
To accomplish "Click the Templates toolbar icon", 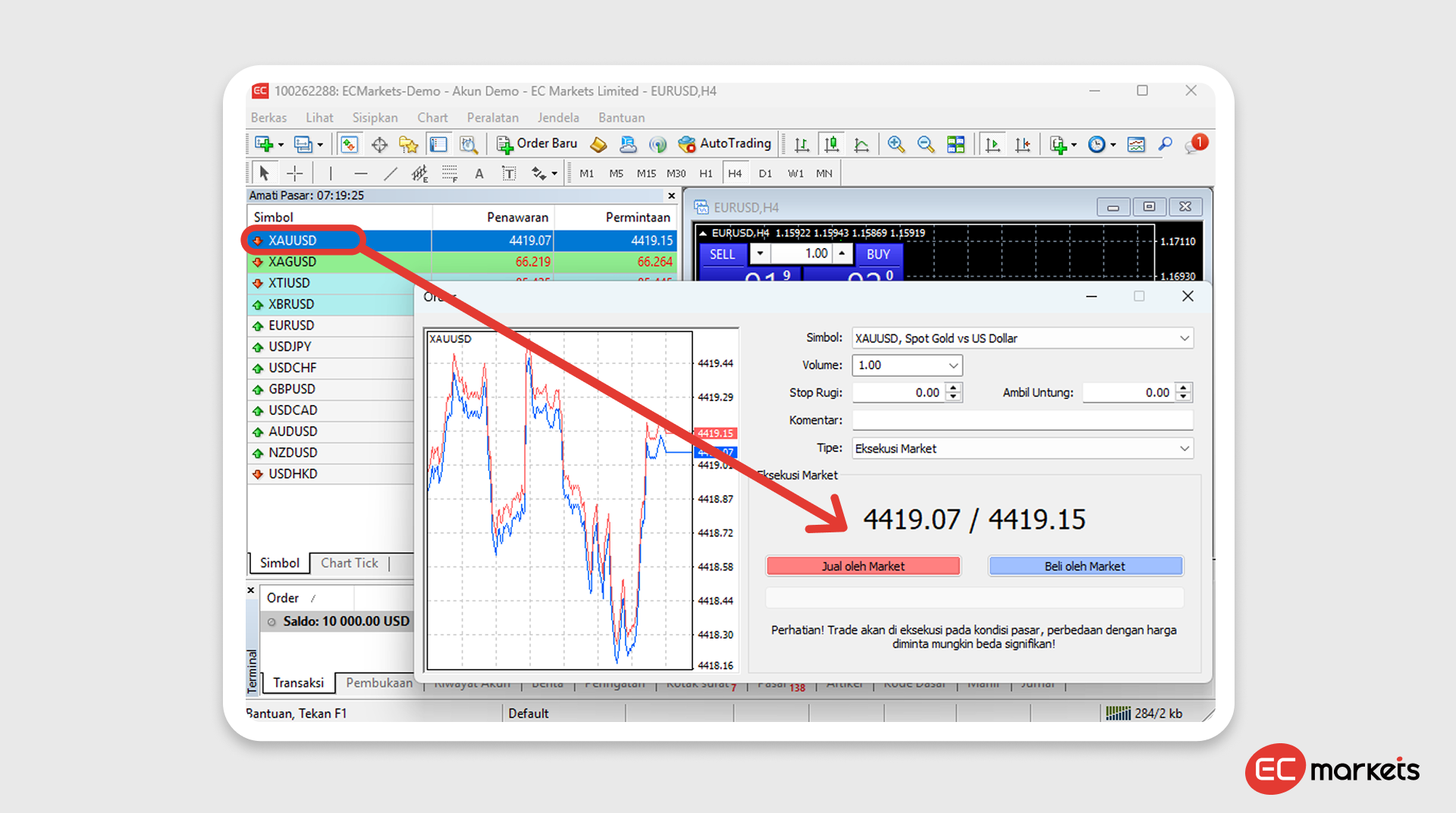I will click(1136, 144).
